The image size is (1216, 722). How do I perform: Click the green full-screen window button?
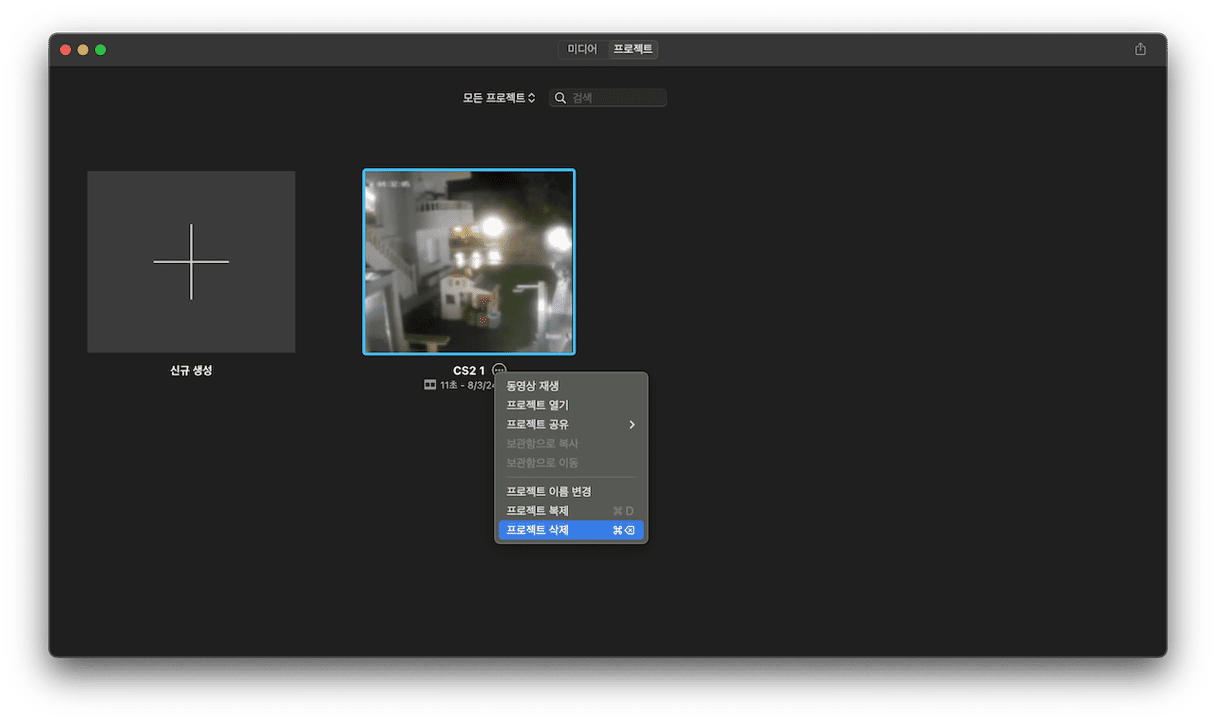(100, 50)
